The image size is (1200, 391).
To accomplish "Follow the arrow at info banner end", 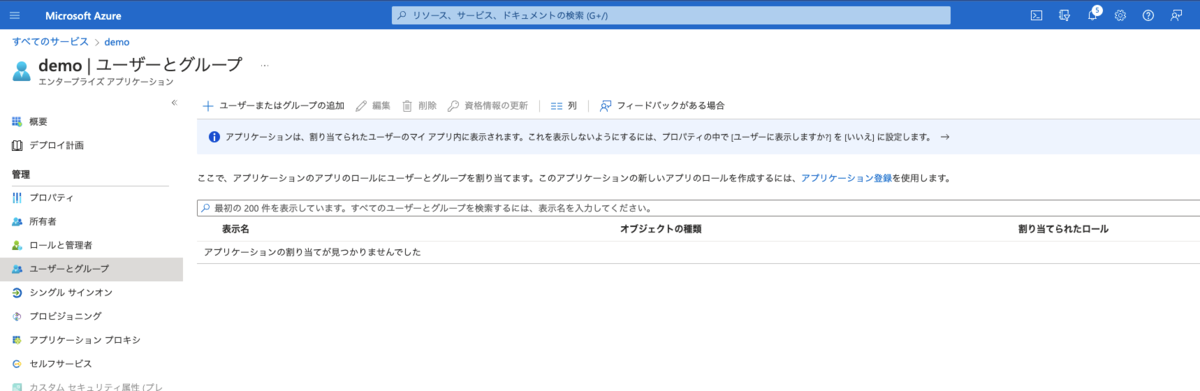I will tap(944, 137).
